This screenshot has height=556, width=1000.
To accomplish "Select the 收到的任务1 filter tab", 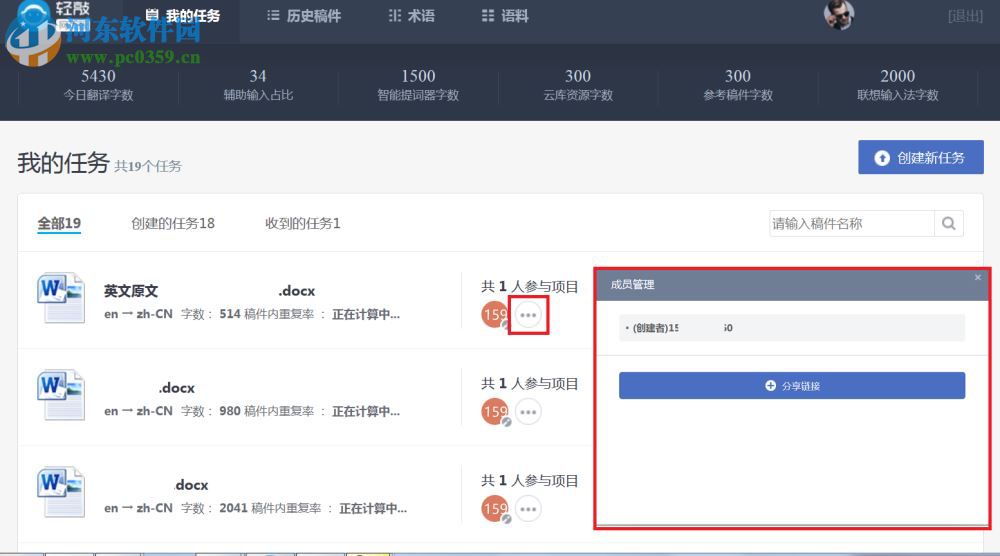I will 303,223.
